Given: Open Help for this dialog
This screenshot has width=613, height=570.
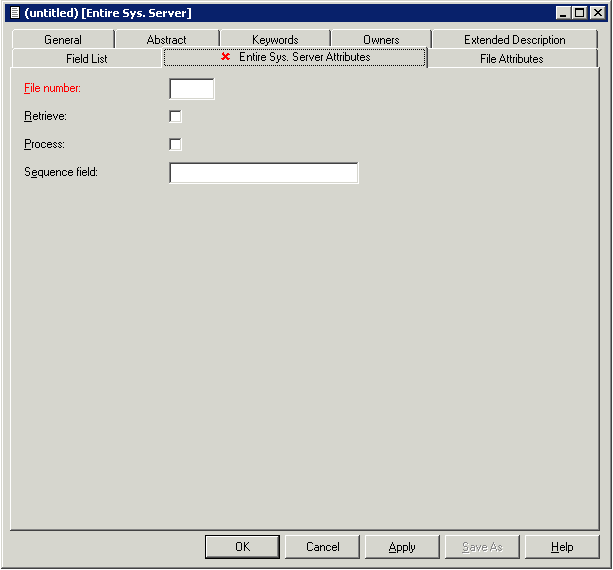Looking at the screenshot, I should tap(562, 547).
